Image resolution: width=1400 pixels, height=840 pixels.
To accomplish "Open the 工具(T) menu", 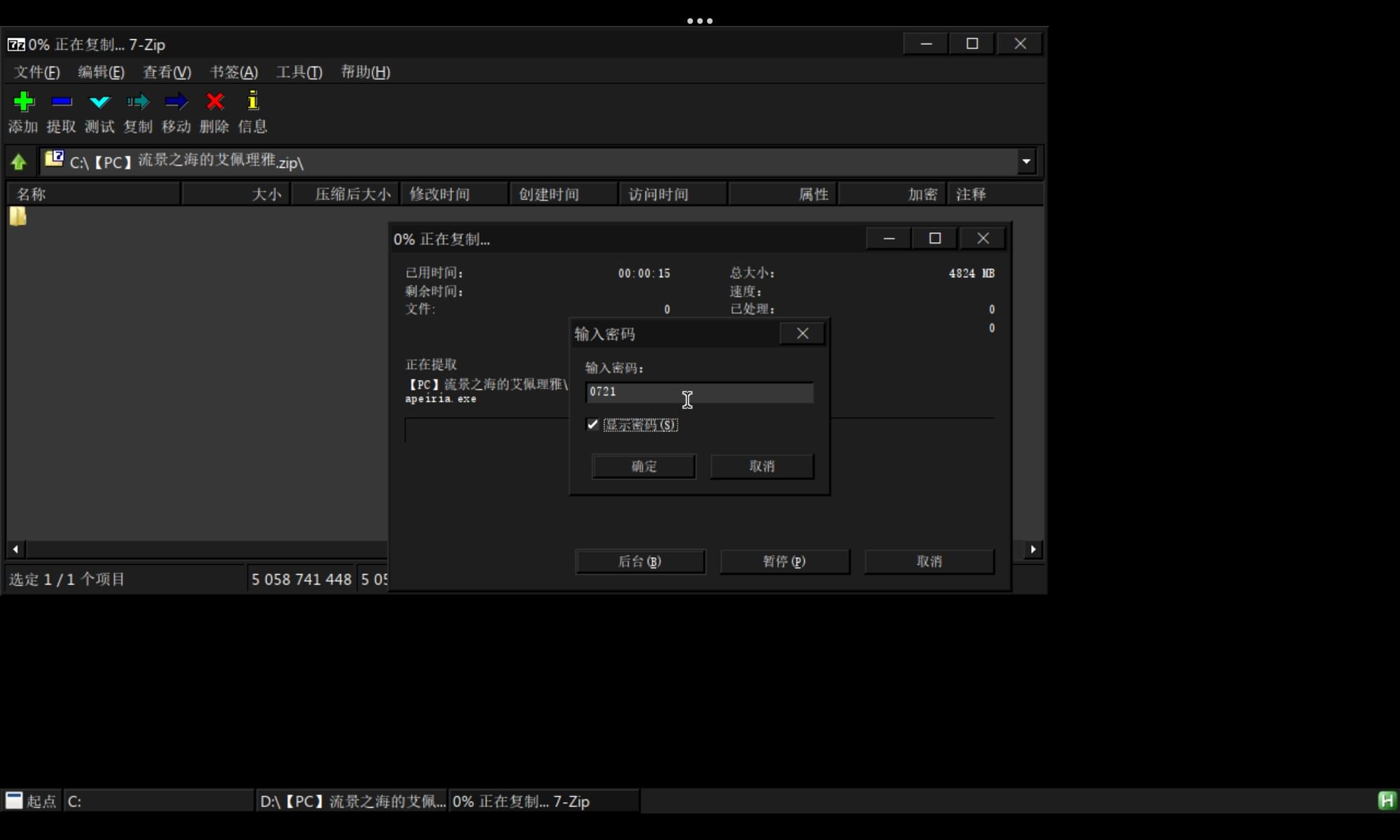I will coord(299,72).
